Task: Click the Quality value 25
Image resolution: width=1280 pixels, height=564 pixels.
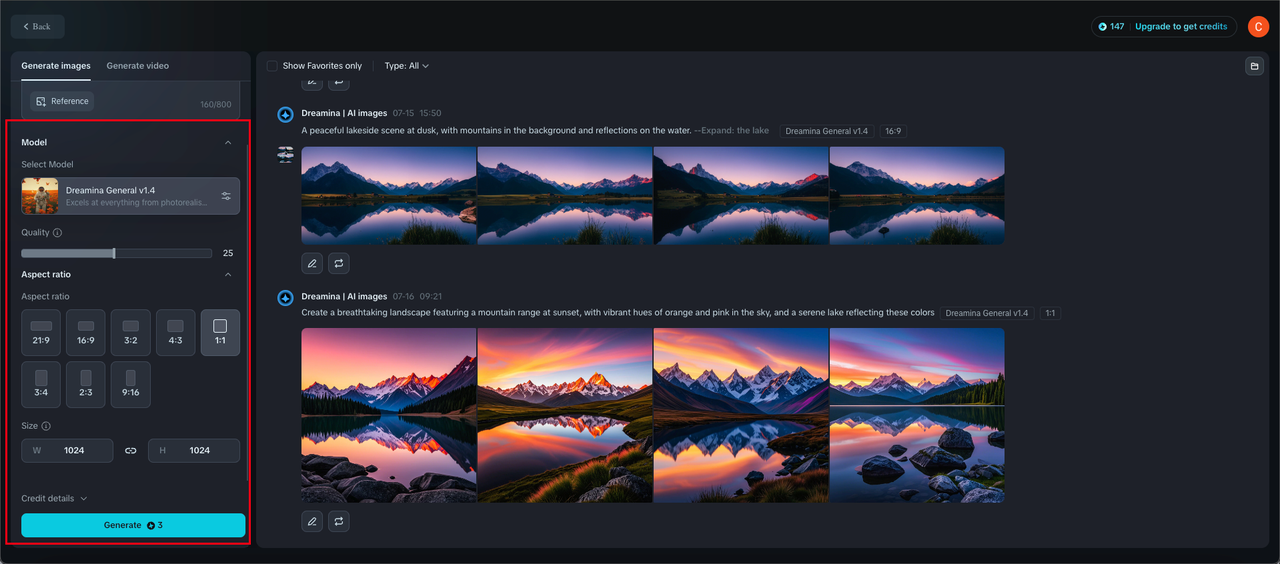Action: point(228,253)
